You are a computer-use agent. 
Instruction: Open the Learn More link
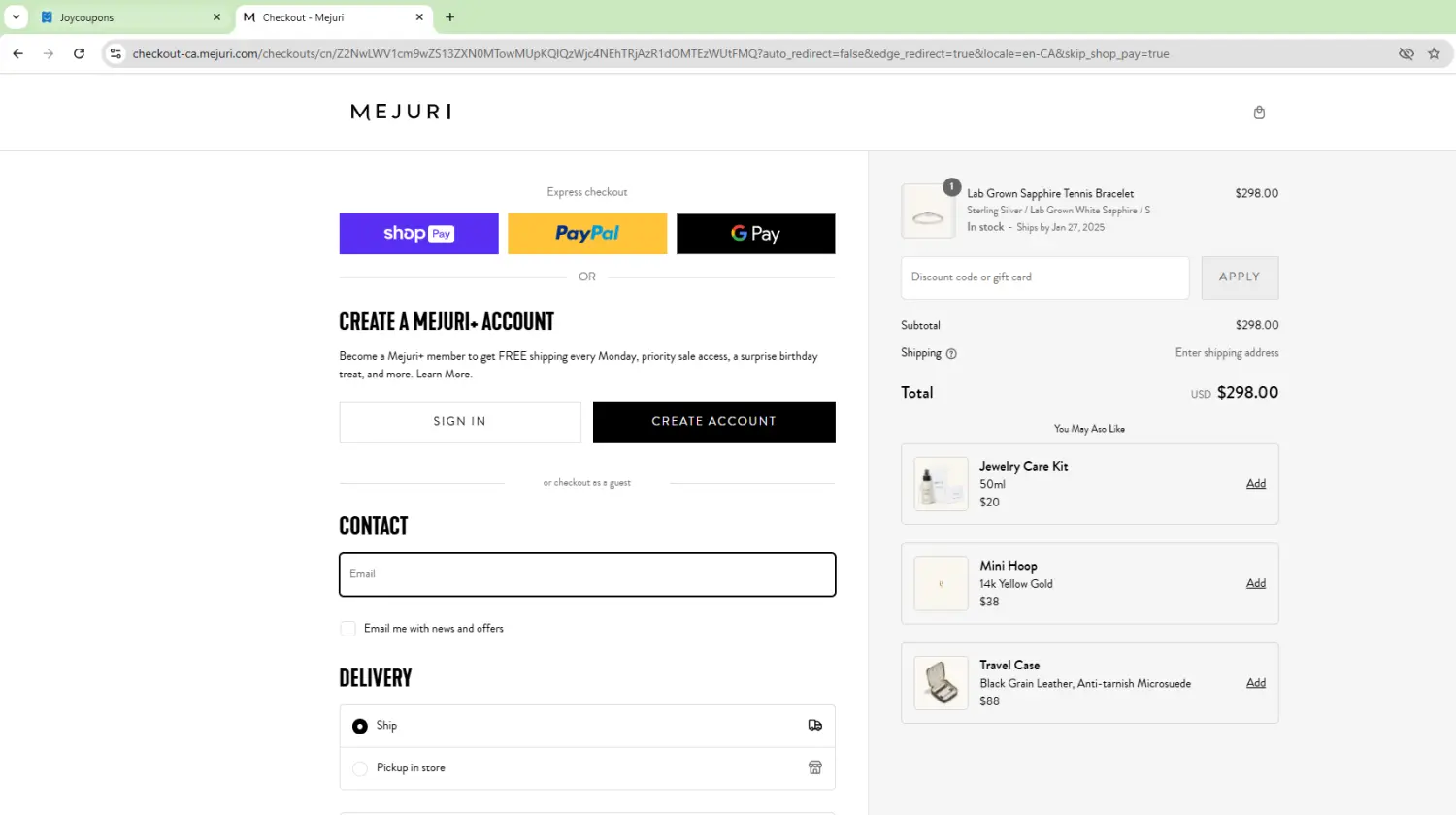[x=444, y=375]
